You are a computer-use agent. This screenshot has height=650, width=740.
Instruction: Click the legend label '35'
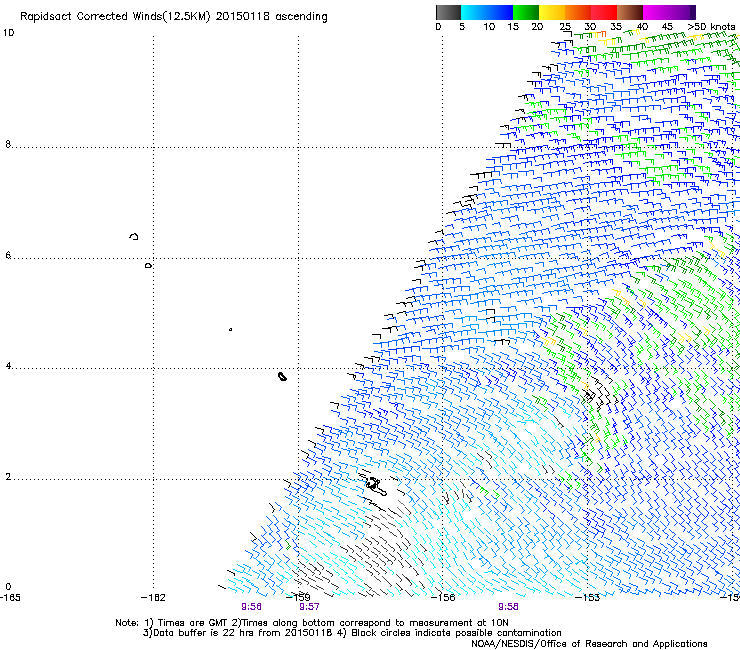tap(616, 27)
